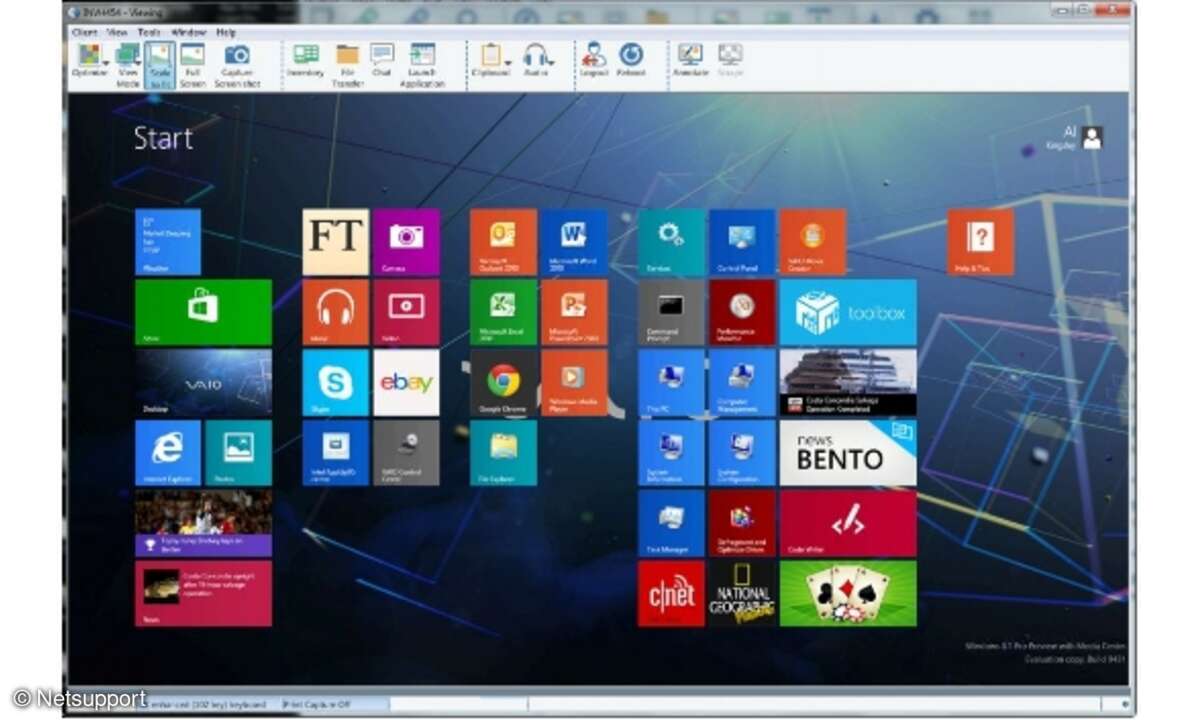1200x720 pixels.
Task: Open the eBay tile
Action: [406, 383]
